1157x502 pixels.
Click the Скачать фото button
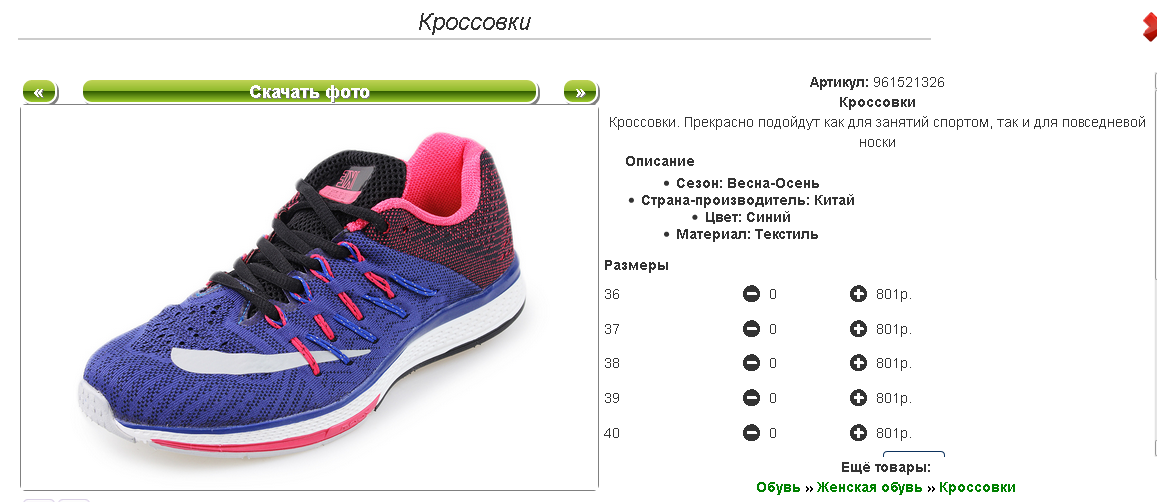(x=310, y=92)
